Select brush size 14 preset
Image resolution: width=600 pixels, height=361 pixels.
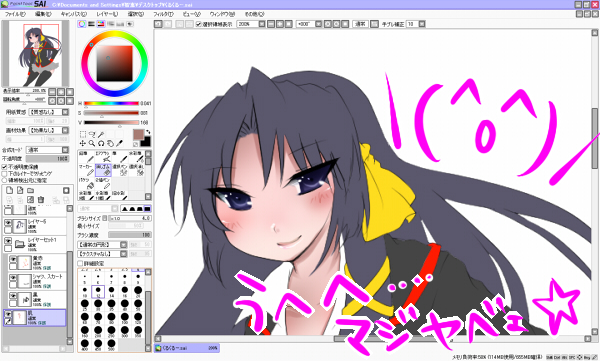(x=111, y=291)
